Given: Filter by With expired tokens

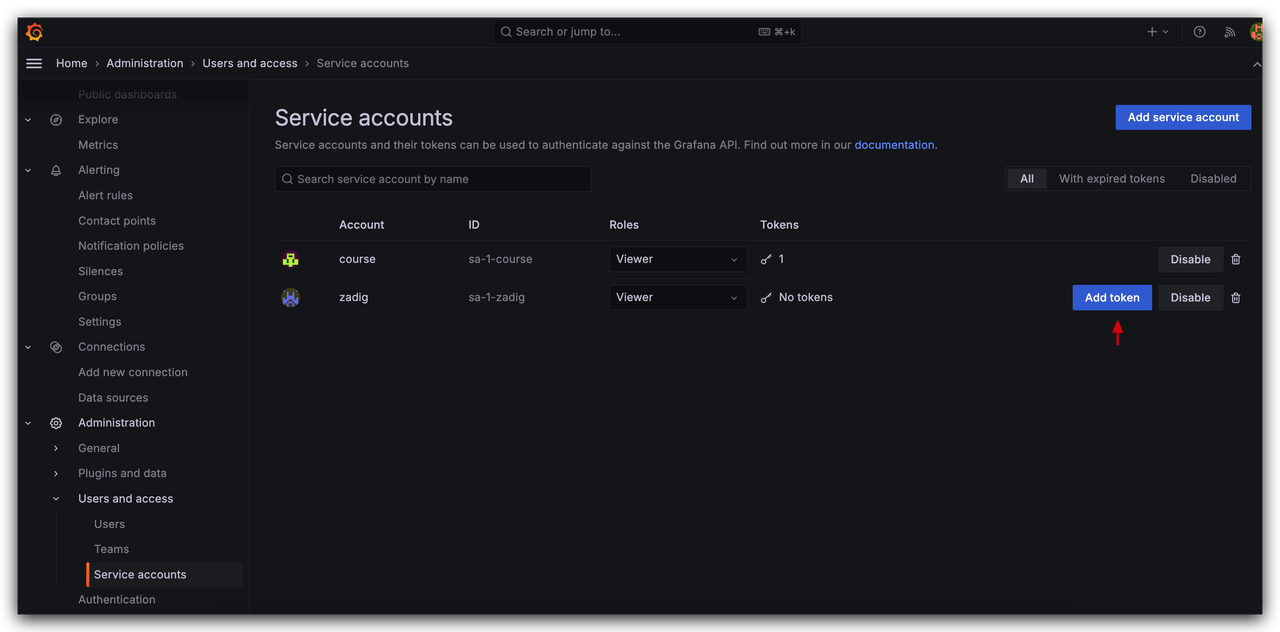Looking at the screenshot, I should [1111, 179].
